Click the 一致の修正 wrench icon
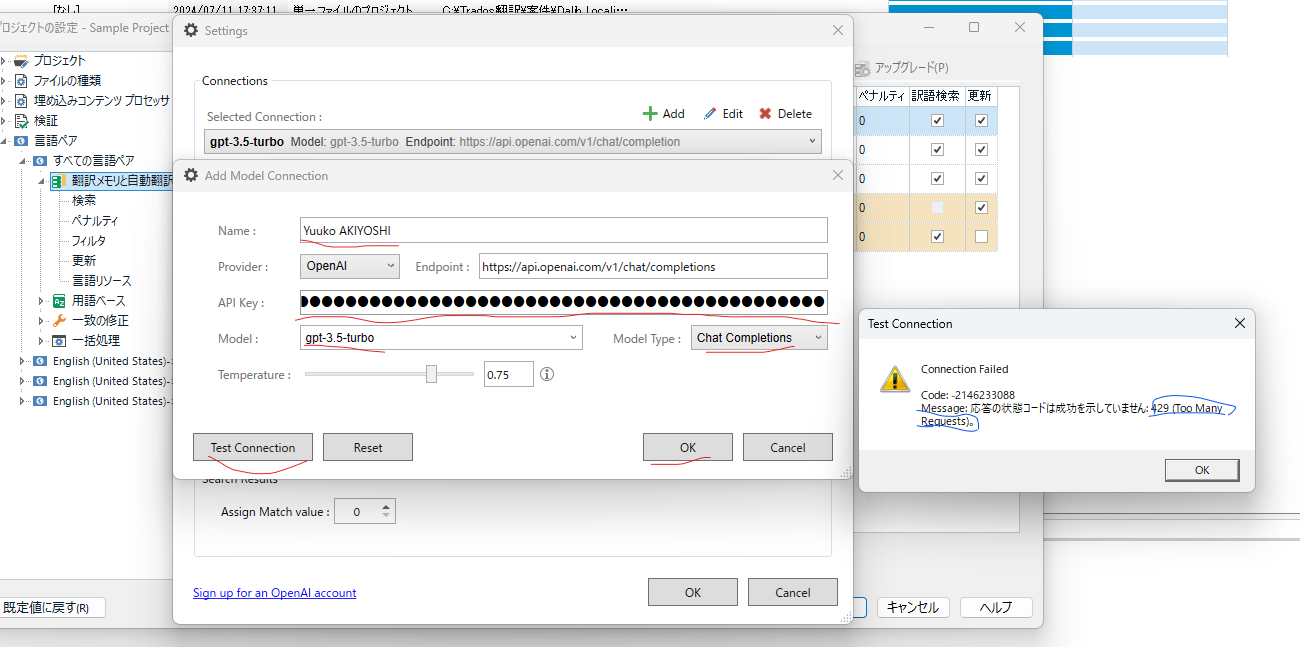Screen dimensions: 1300x647 [57, 320]
